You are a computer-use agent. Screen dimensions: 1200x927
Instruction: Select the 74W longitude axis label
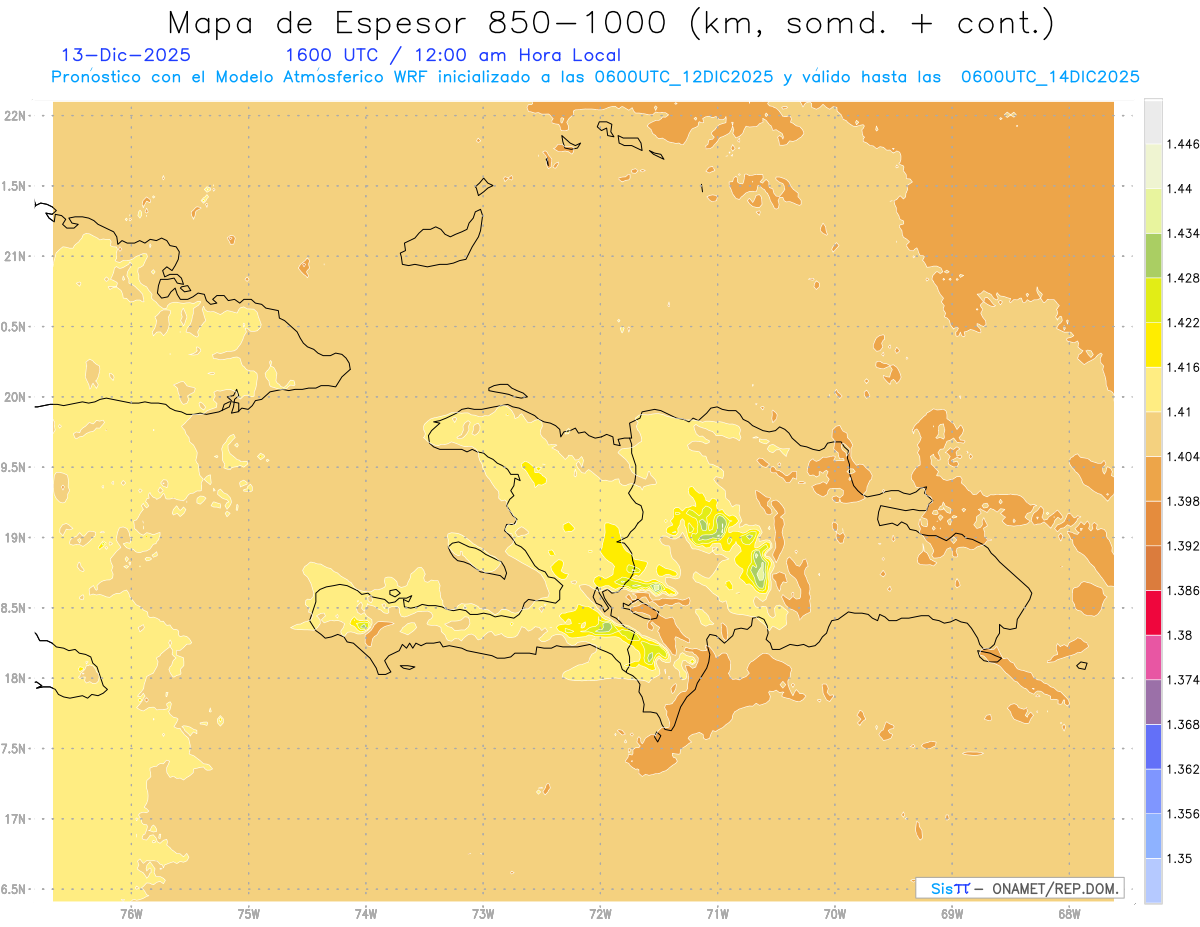point(366,913)
